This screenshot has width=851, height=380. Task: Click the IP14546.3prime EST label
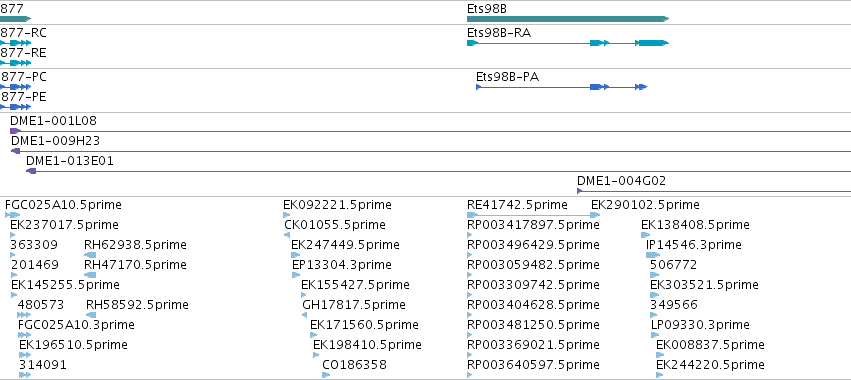pos(694,245)
